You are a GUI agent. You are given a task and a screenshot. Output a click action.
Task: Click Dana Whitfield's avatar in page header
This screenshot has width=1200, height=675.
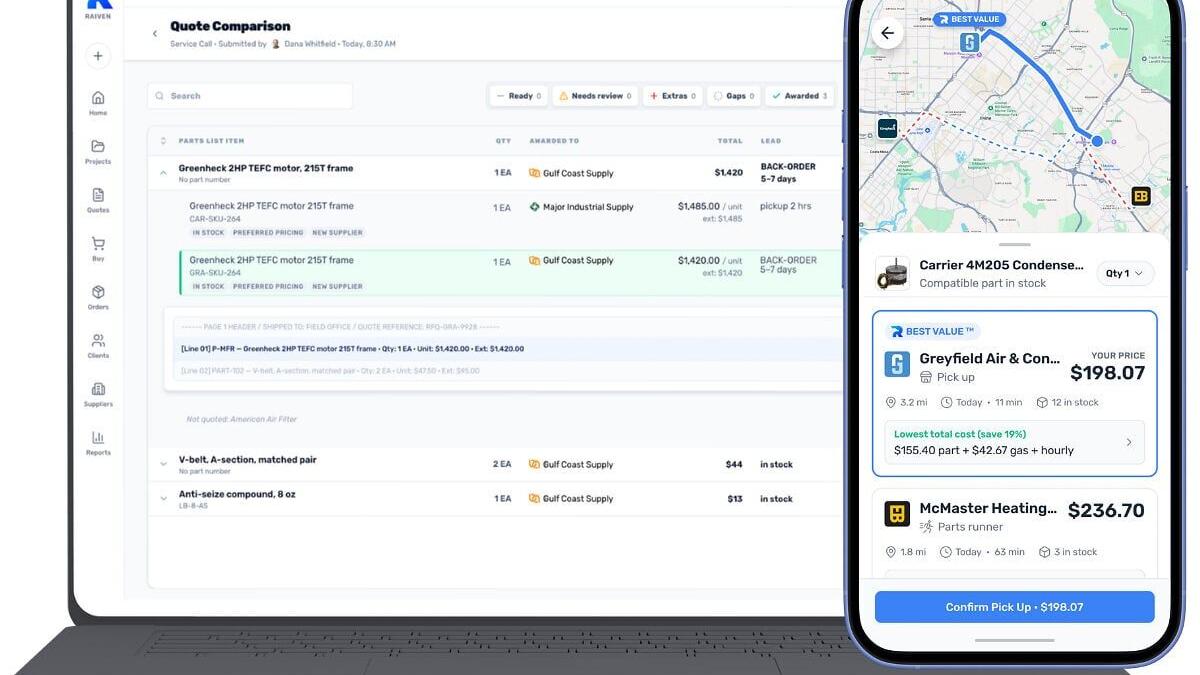click(x=276, y=44)
